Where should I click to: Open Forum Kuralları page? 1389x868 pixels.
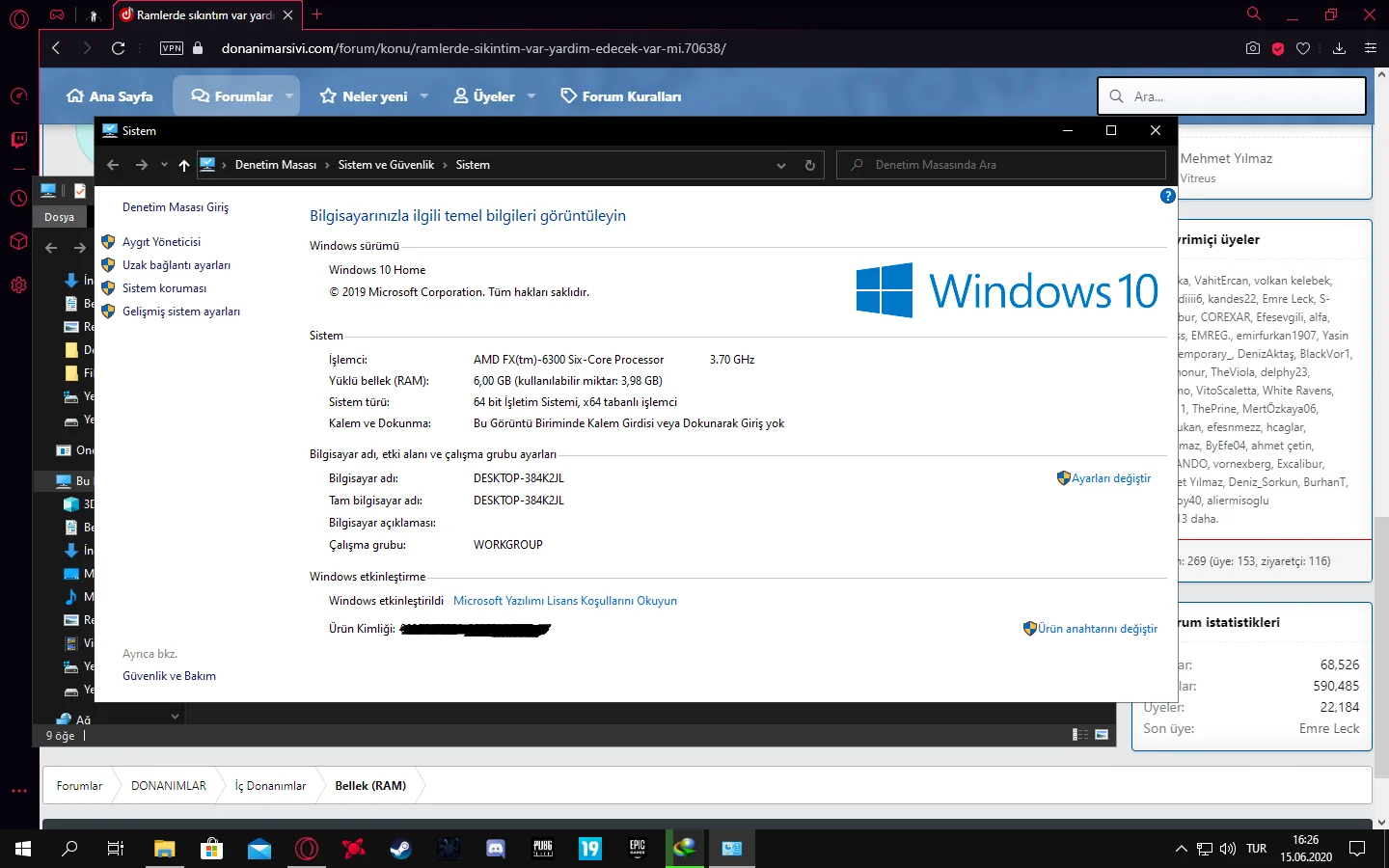(x=621, y=96)
